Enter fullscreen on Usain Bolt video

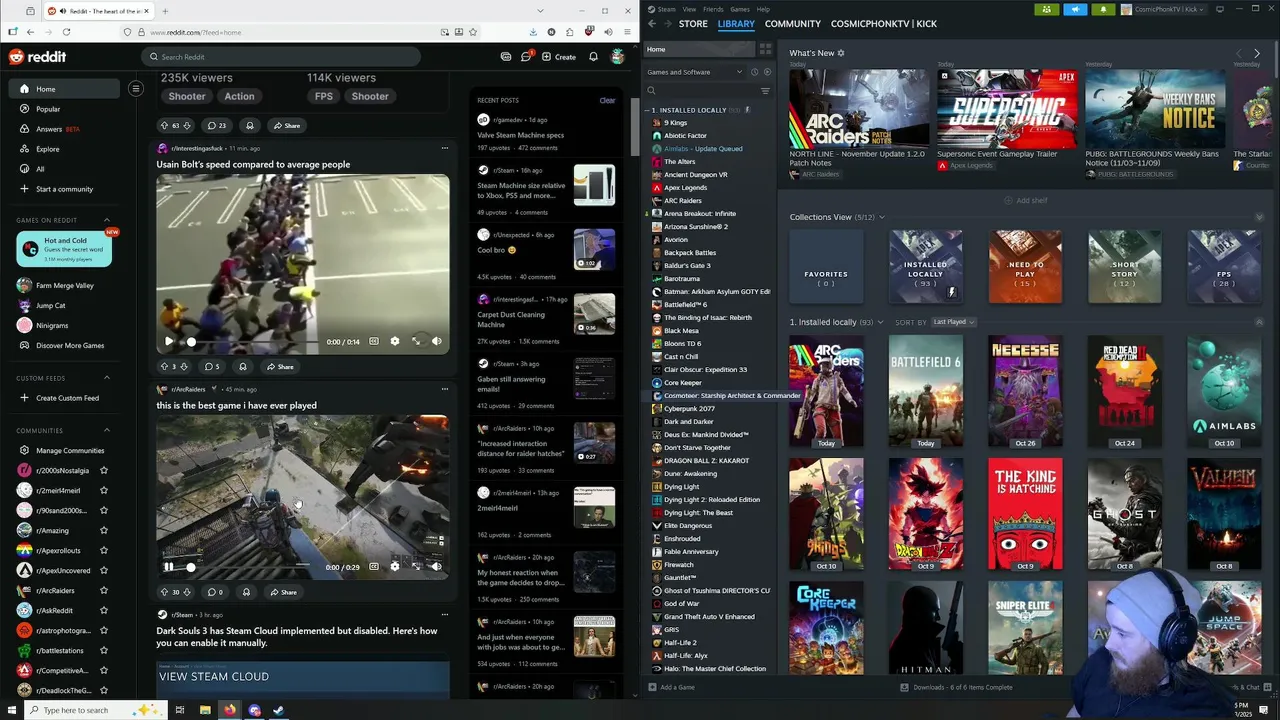[x=417, y=341]
